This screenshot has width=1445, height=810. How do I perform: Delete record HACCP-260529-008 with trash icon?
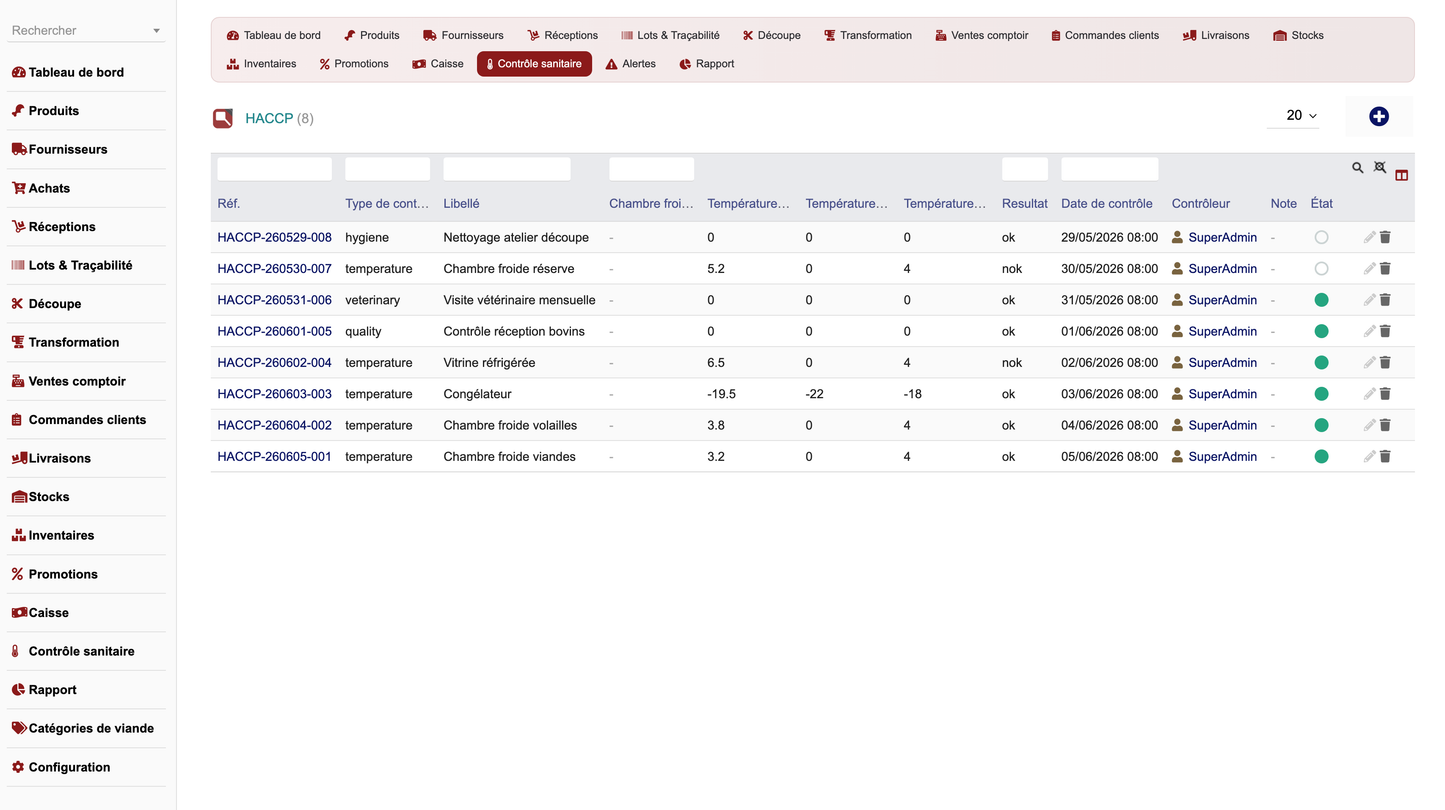click(x=1385, y=238)
